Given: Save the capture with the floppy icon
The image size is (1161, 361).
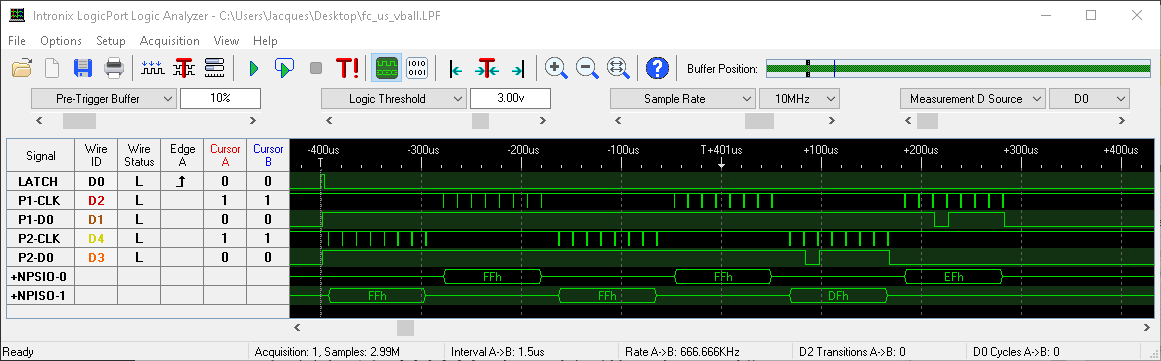Looking at the screenshot, I should click(x=82, y=69).
